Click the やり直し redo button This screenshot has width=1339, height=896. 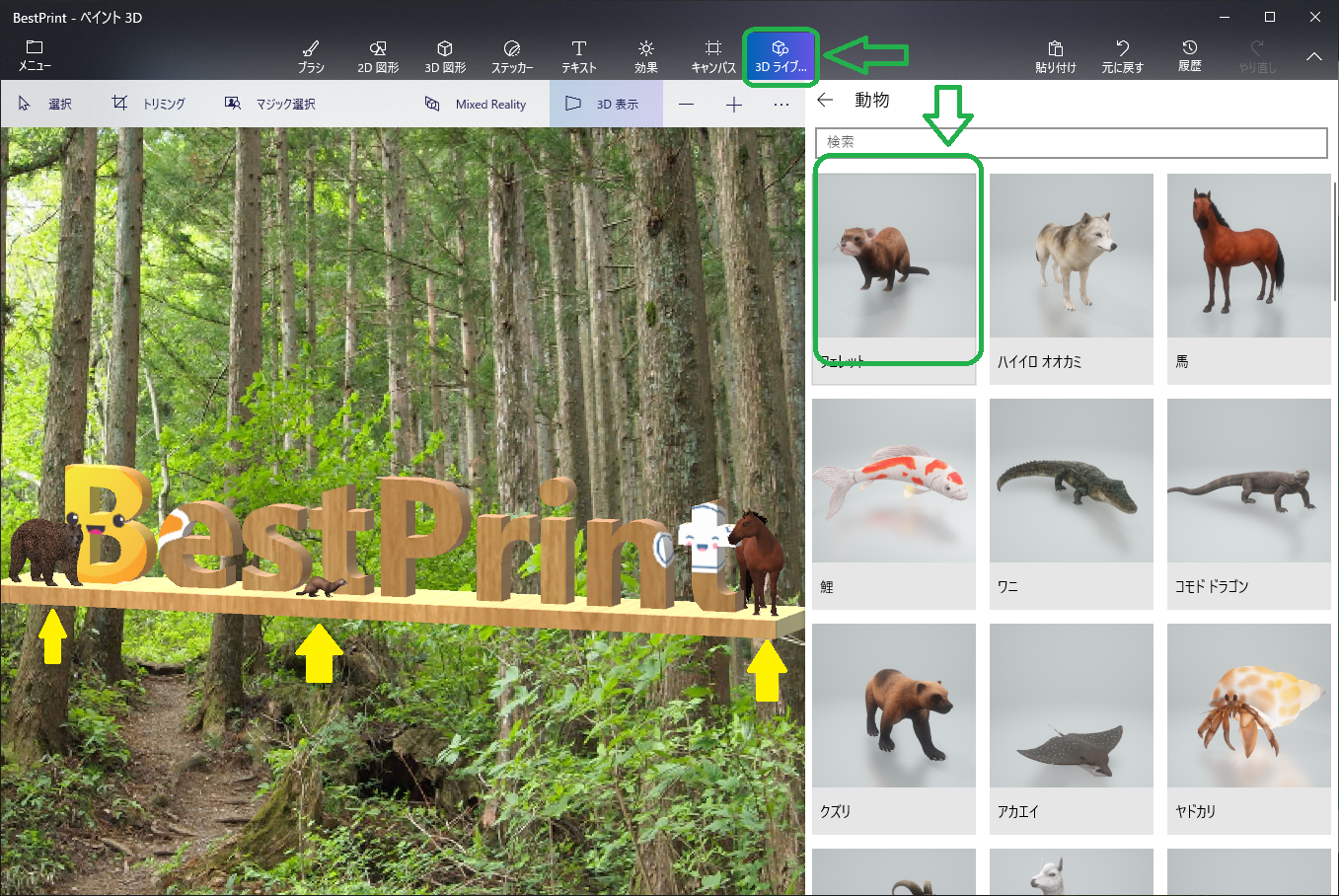[x=1257, y=56]
